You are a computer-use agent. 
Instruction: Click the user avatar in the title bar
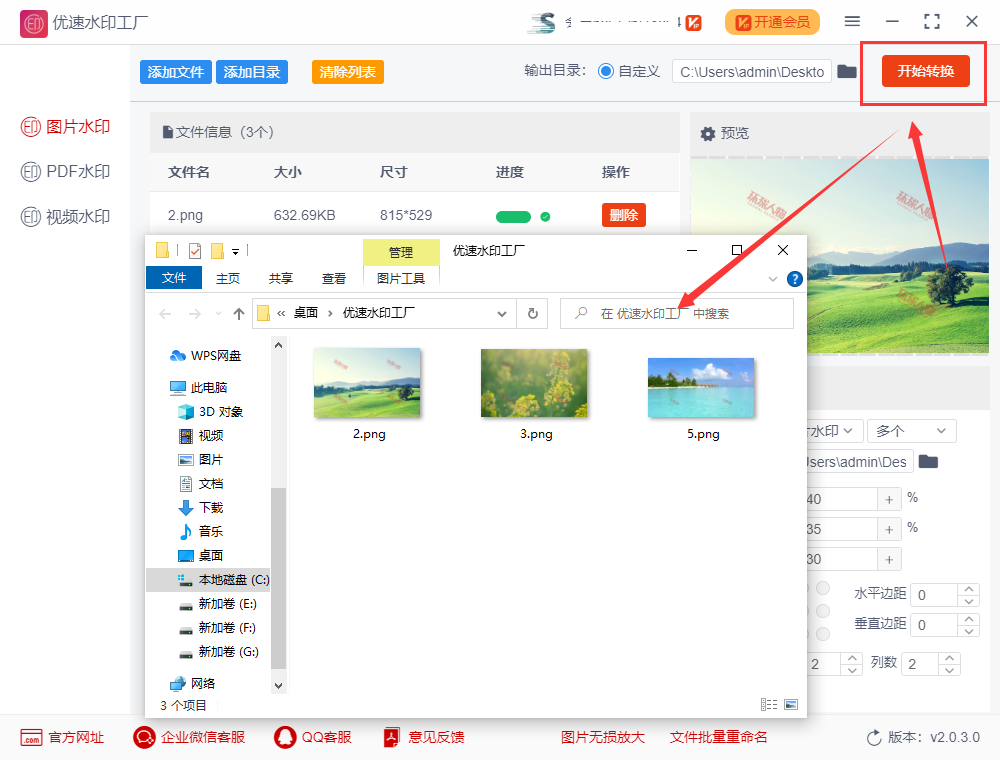pos(542,22)
